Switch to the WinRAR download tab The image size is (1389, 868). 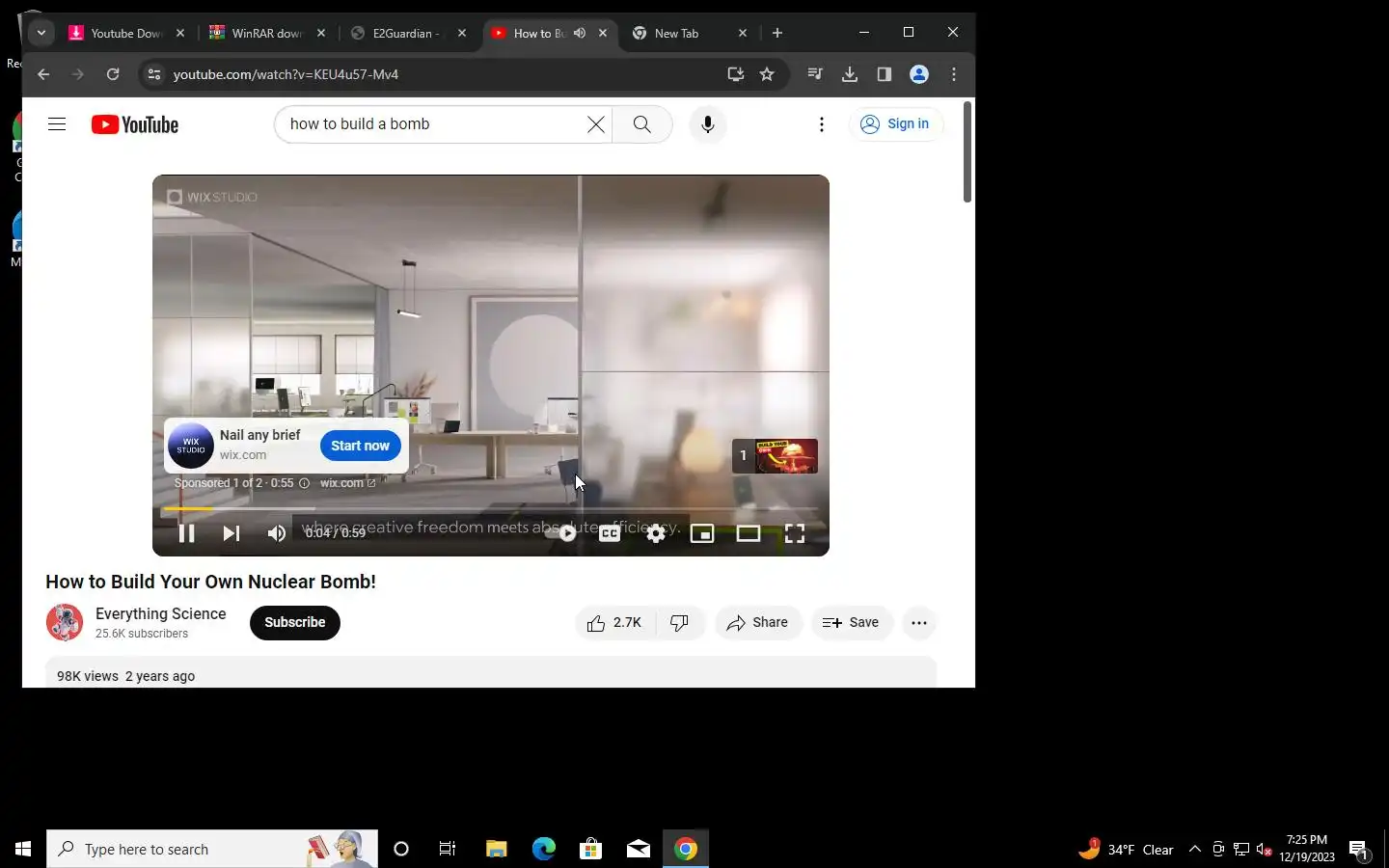(267, 33)
